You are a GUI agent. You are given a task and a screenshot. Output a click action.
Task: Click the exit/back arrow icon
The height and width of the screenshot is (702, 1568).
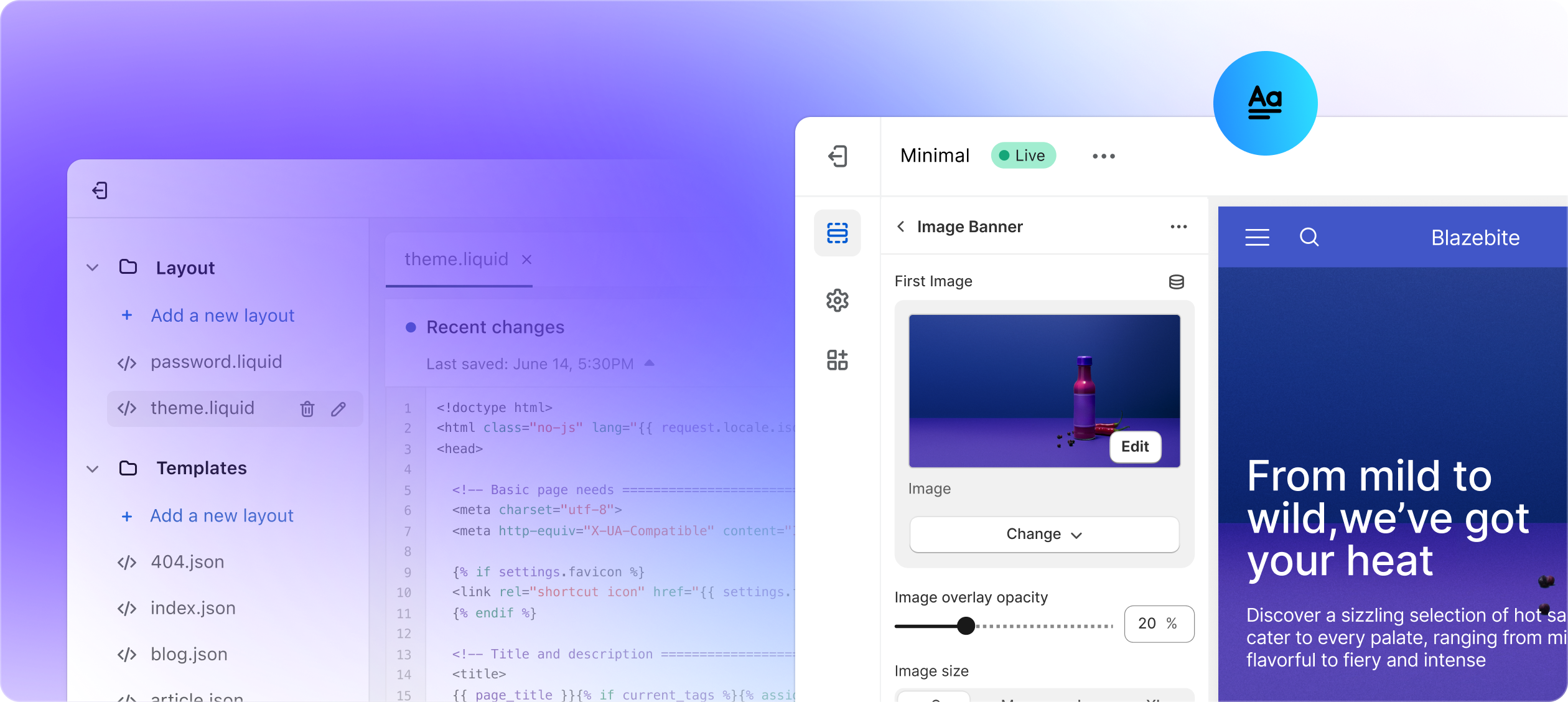837,156
